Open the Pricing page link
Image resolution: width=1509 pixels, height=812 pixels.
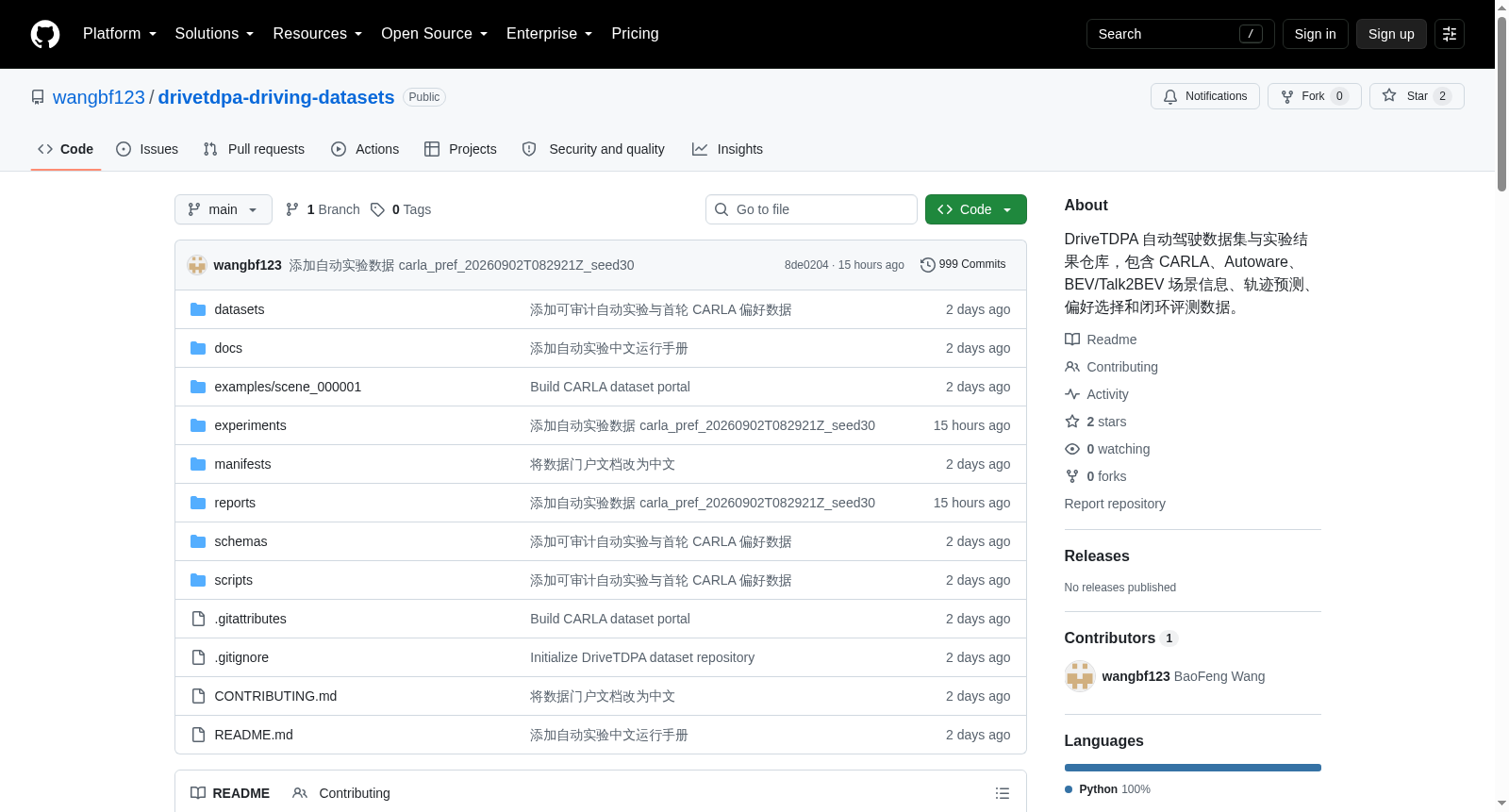[x=635, y=34]
